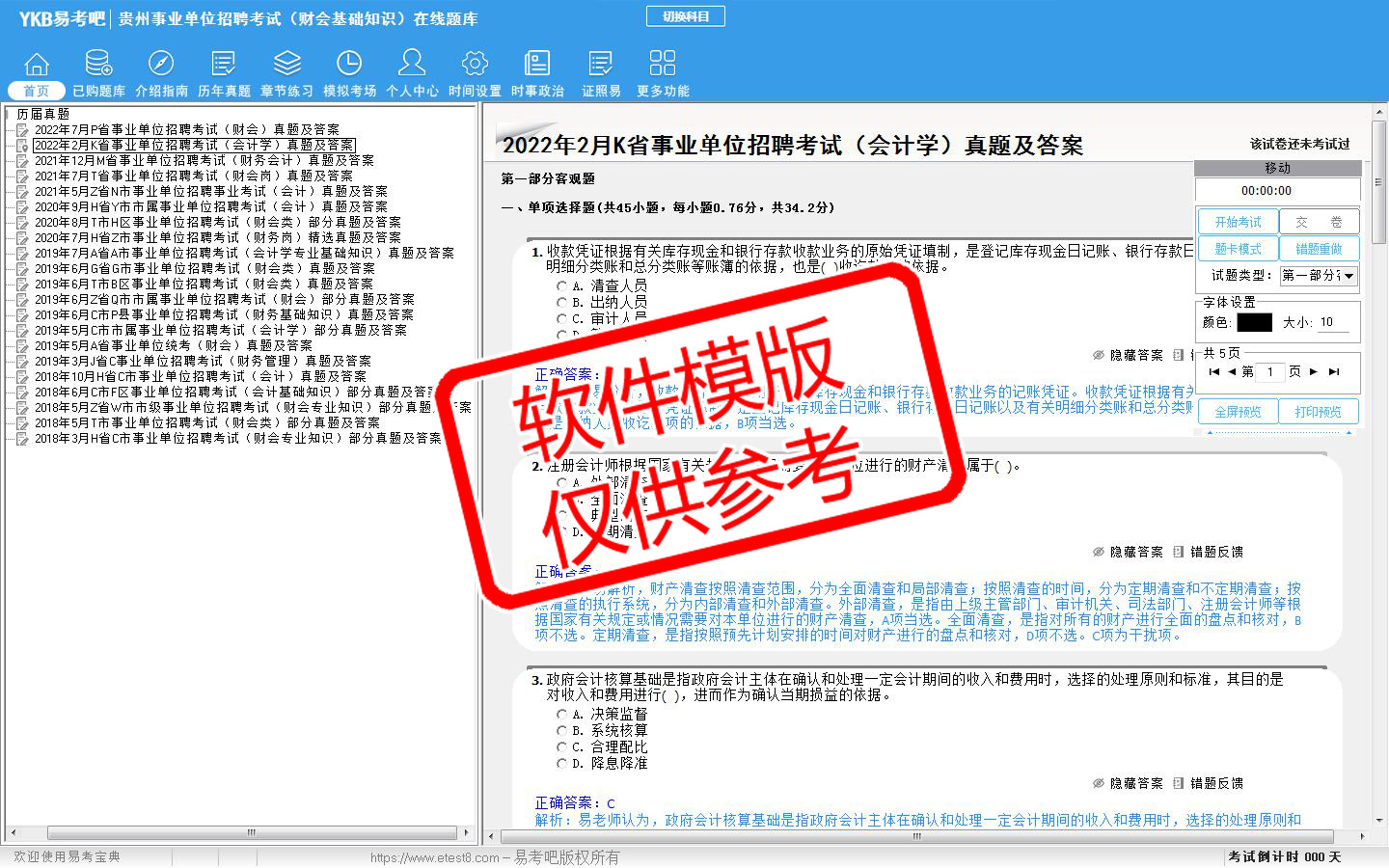Image resolution: width=1389 pixels, height=868 pixels.
Task: Open the 个人中心 user profile icon
Action: pos(412,65)
